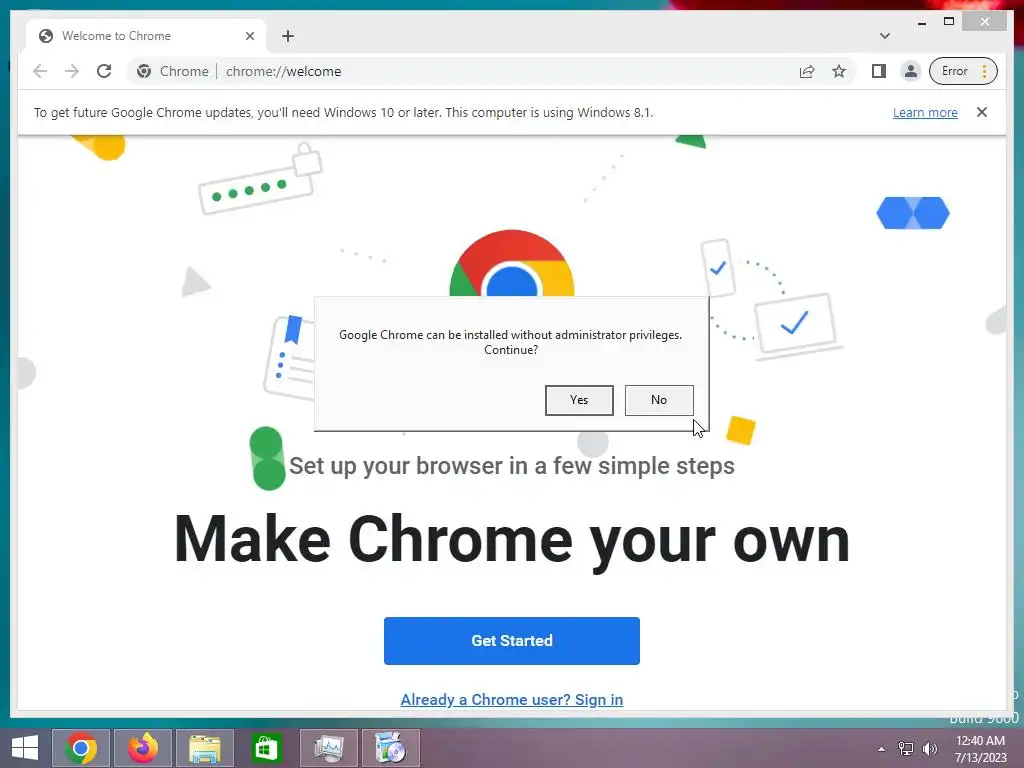Viewport: 1024px width, 768px height.
Task: Close the Welcome to Chrome tab
Action: tap(249, 36)
